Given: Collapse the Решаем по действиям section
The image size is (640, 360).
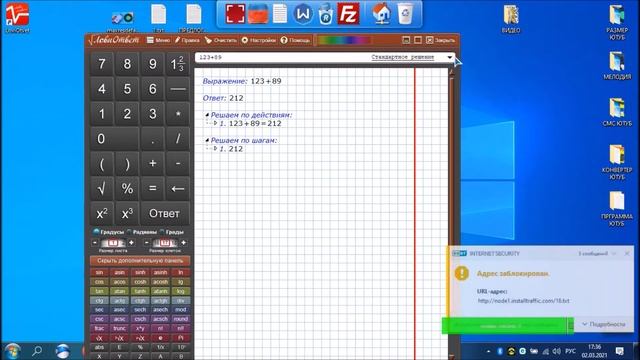Looking at the screenshot, I should pos(207,115).
